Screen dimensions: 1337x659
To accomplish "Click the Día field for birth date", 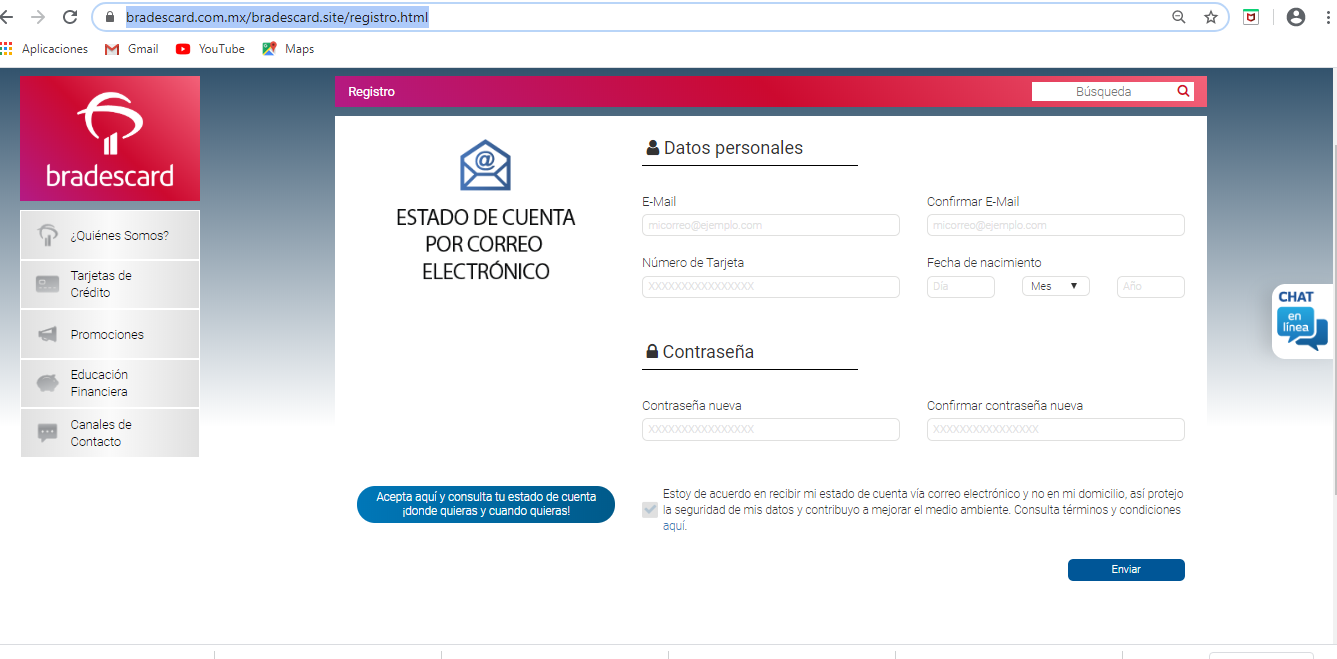I will coord(960,286).
